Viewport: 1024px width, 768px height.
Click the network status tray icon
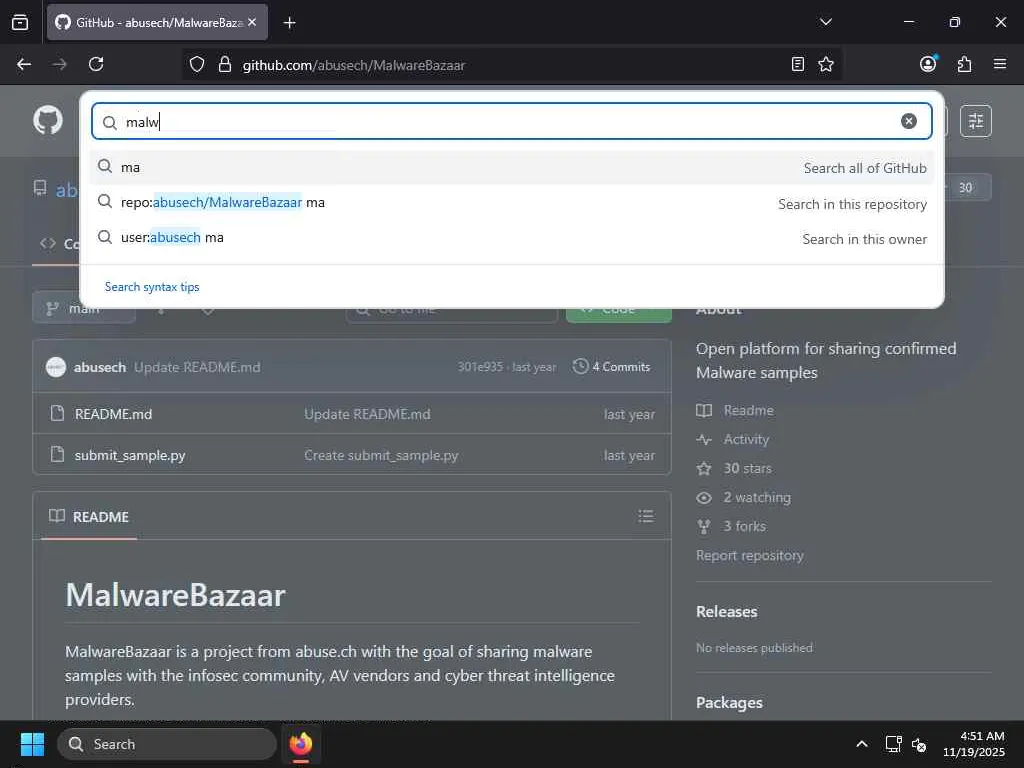[893, 744]
